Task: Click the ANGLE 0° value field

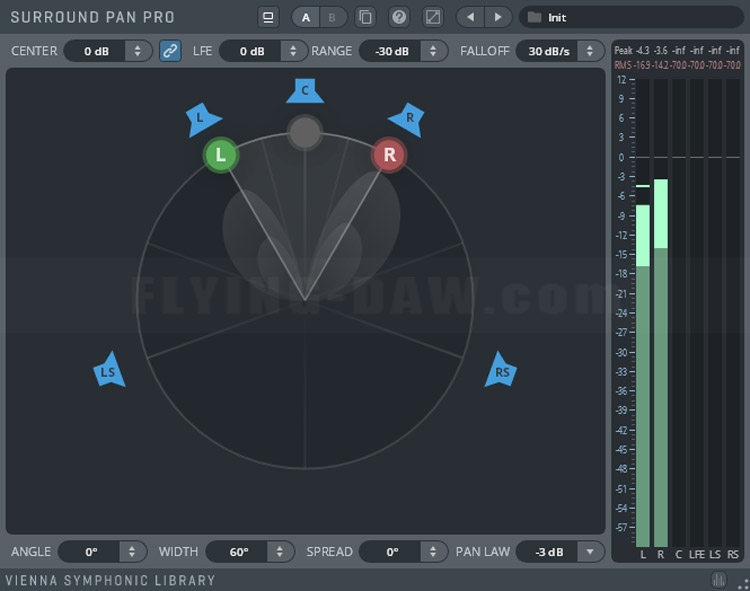Action: pos(89,552)
